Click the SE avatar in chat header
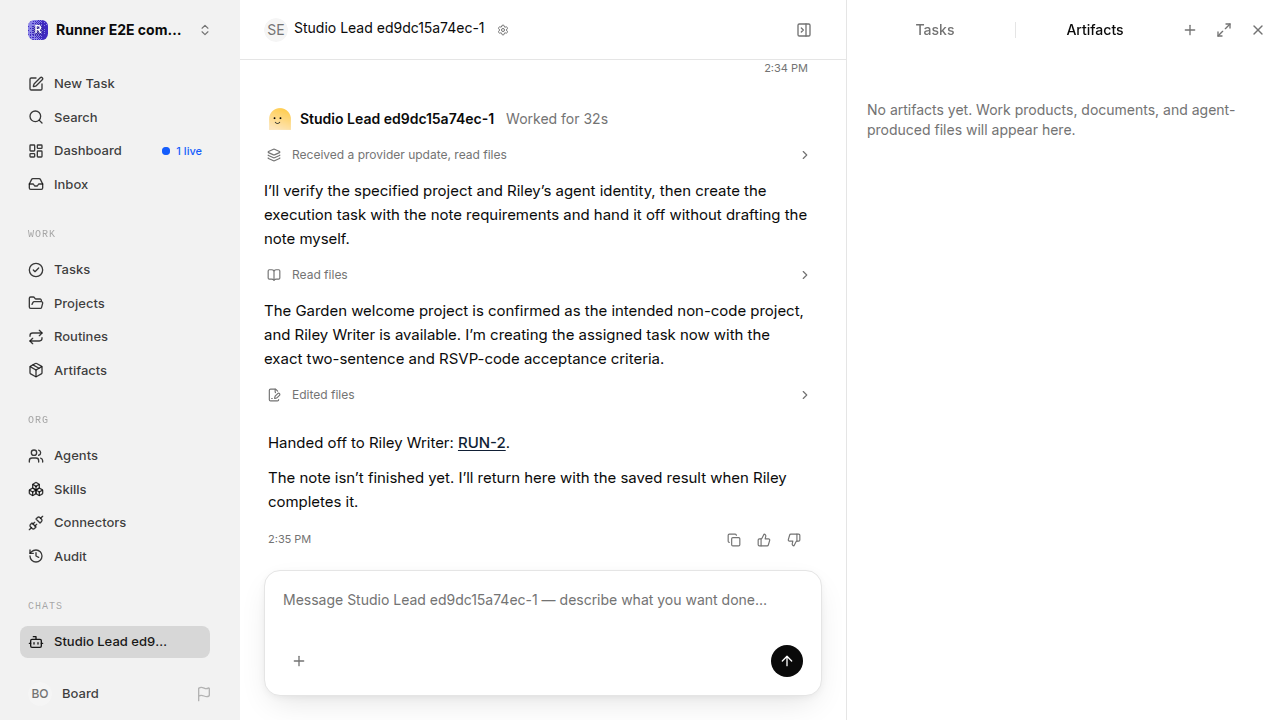Image resolution: width=1280 pixels, height=720 pixels. [276, 30]
